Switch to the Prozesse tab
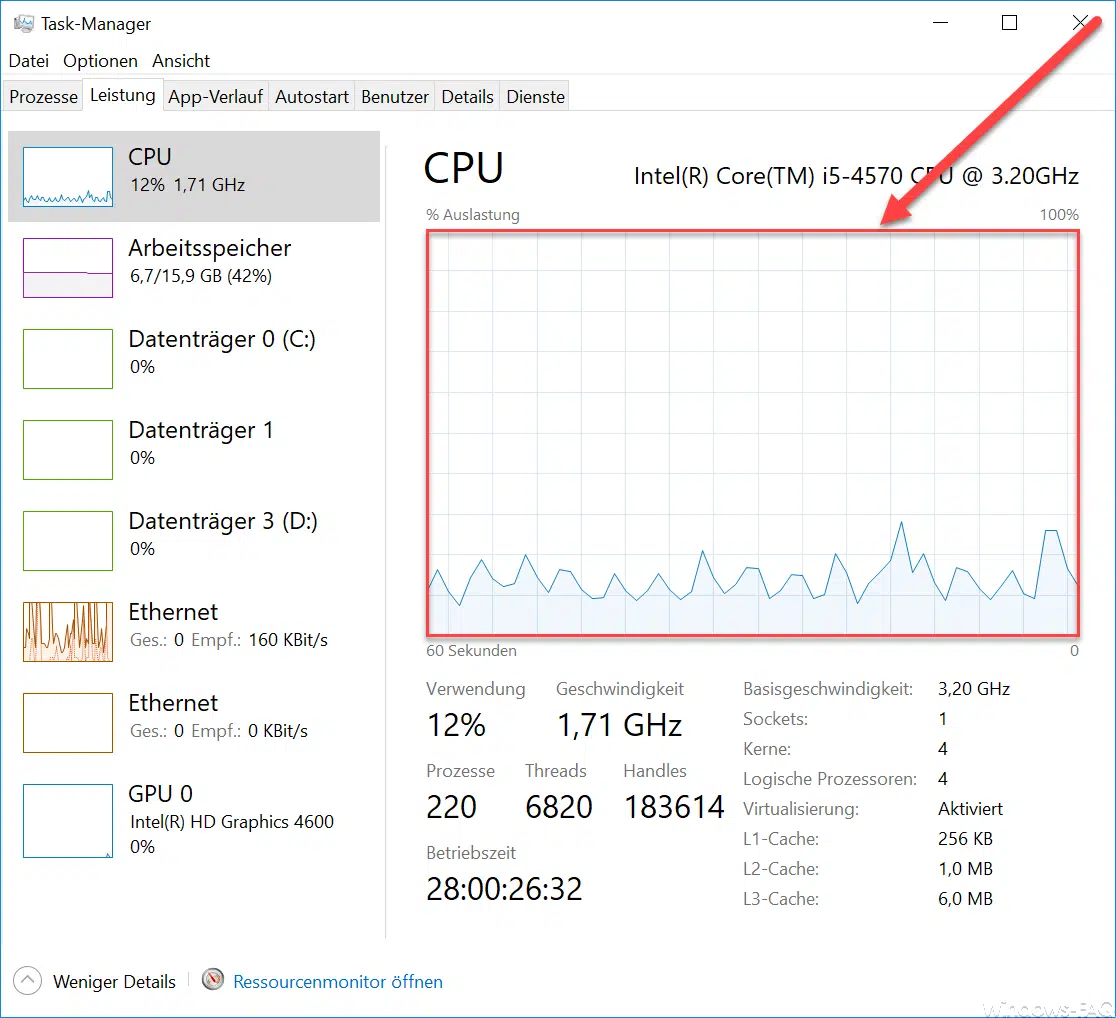1116x1018 pixels. 43,96
